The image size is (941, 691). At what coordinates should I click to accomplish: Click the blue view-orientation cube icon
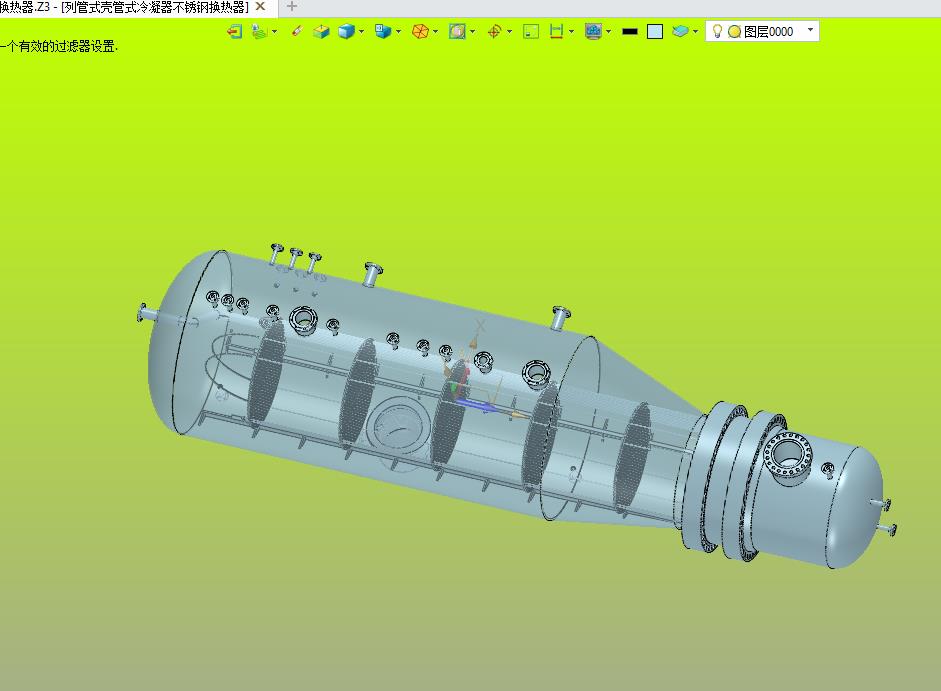pos(383,31)
